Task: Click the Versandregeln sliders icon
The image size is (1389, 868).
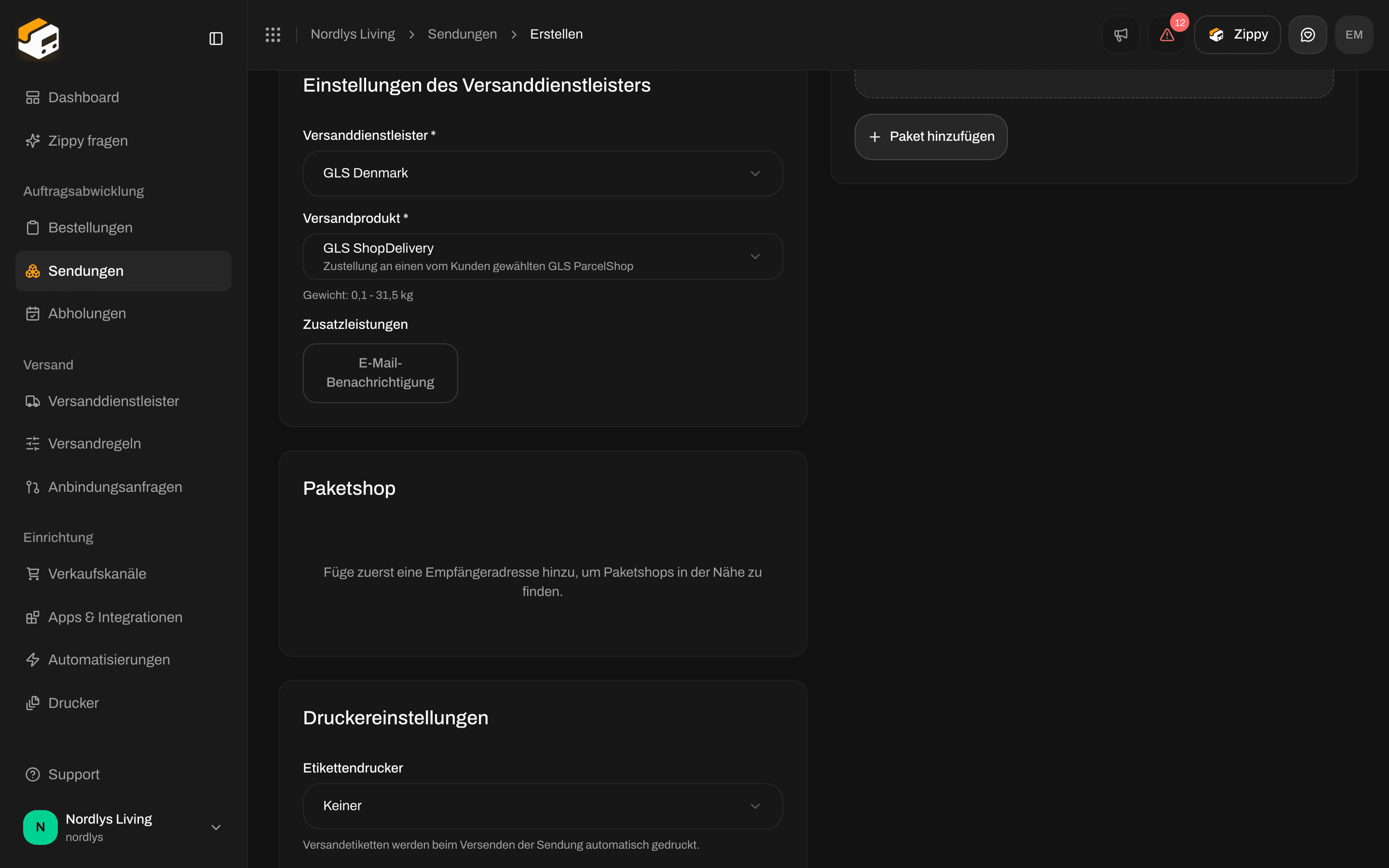Action: pos(33,443)
